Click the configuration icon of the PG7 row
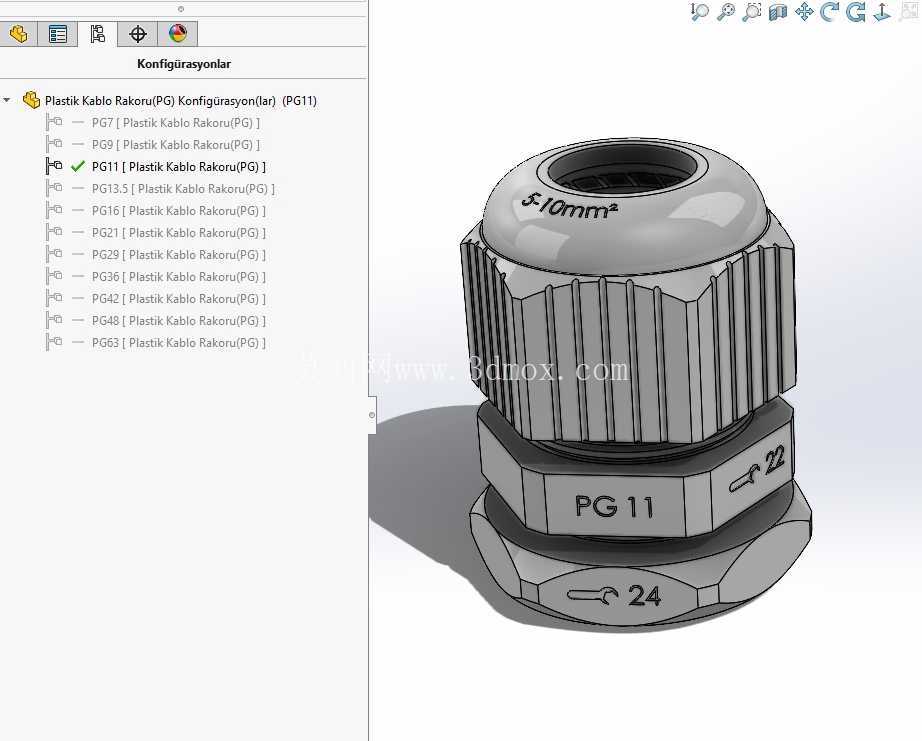 point(55,122)
